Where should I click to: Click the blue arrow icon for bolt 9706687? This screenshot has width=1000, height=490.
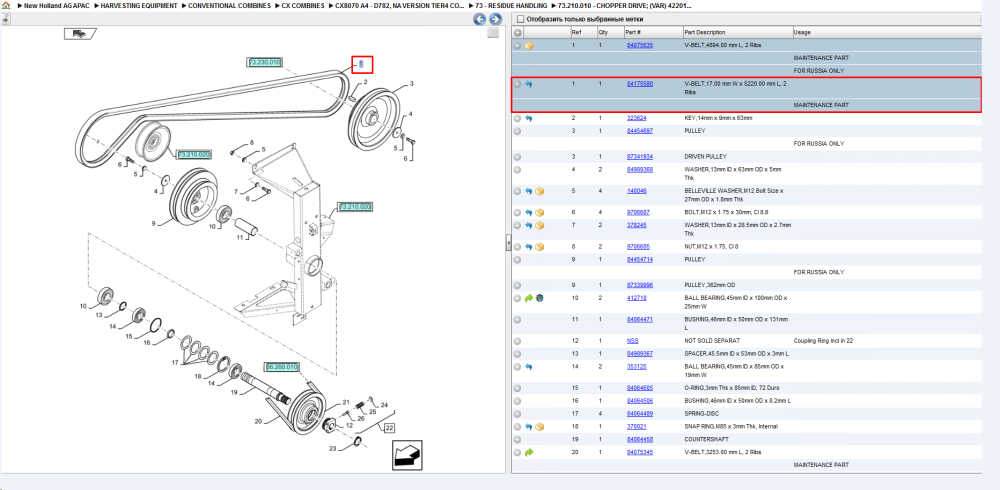(x=529, y=212)
